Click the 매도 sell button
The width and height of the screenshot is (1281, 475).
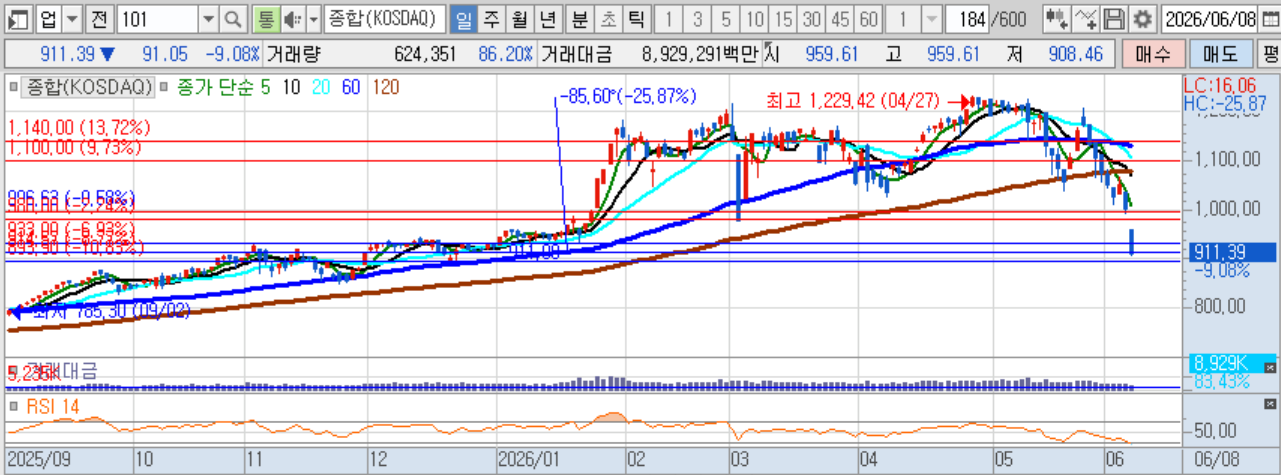[1220, 54]
